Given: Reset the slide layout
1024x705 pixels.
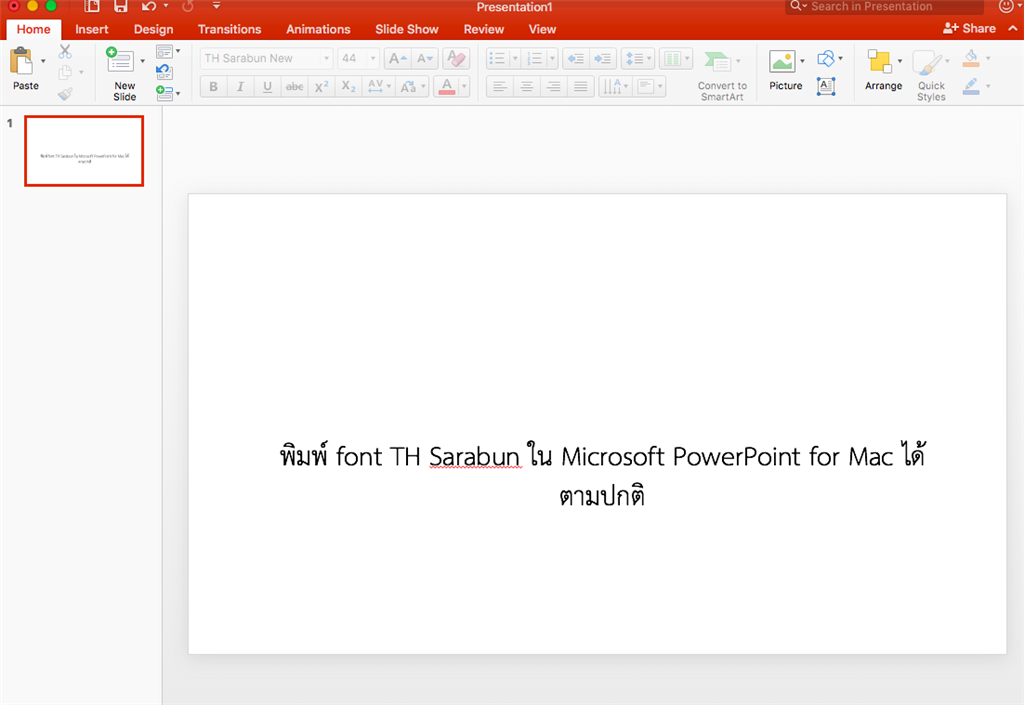Looking at the screenshot, I should point(165,72).
